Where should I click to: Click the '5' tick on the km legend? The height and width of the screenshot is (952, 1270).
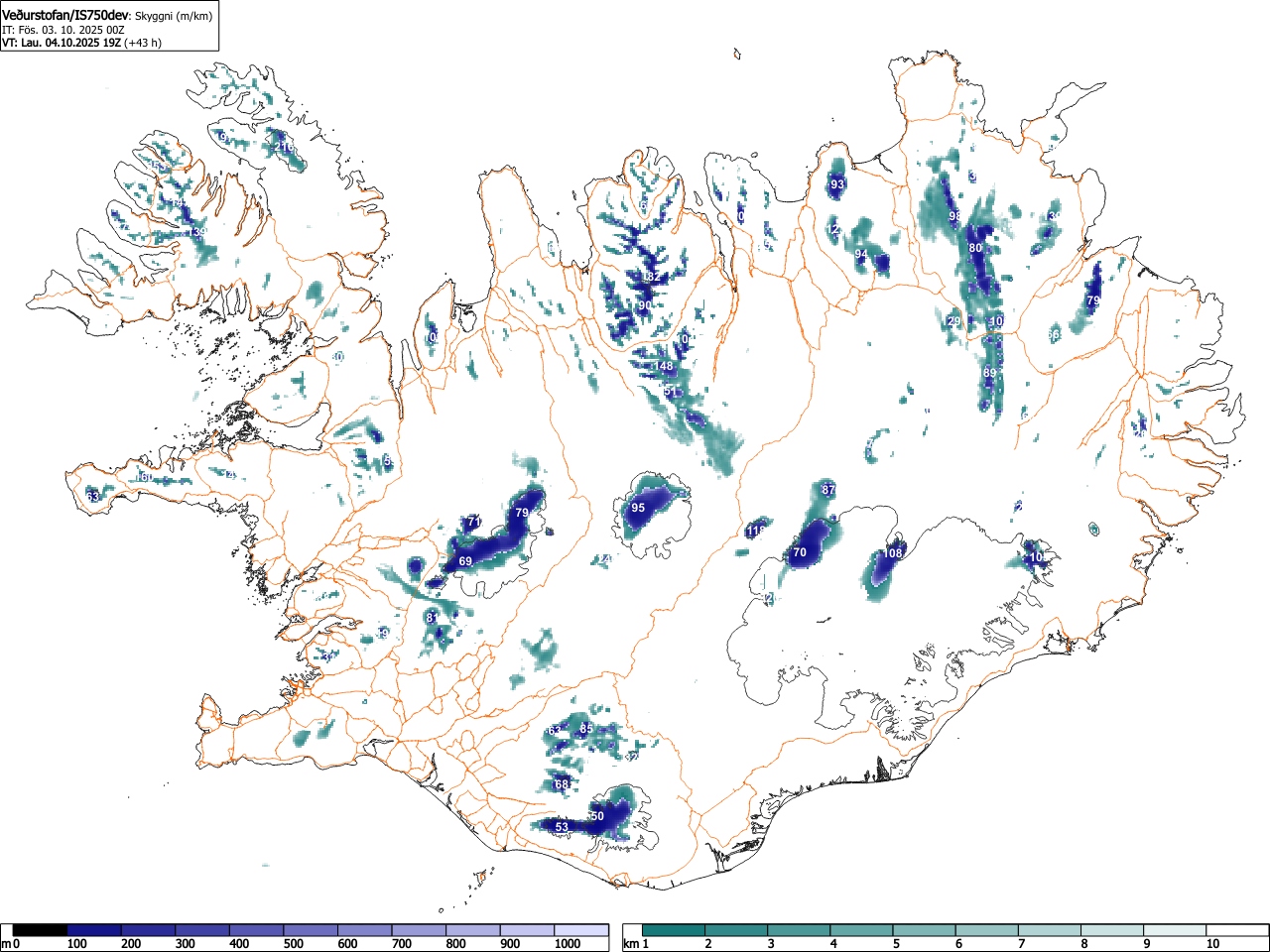coord(895,944)
